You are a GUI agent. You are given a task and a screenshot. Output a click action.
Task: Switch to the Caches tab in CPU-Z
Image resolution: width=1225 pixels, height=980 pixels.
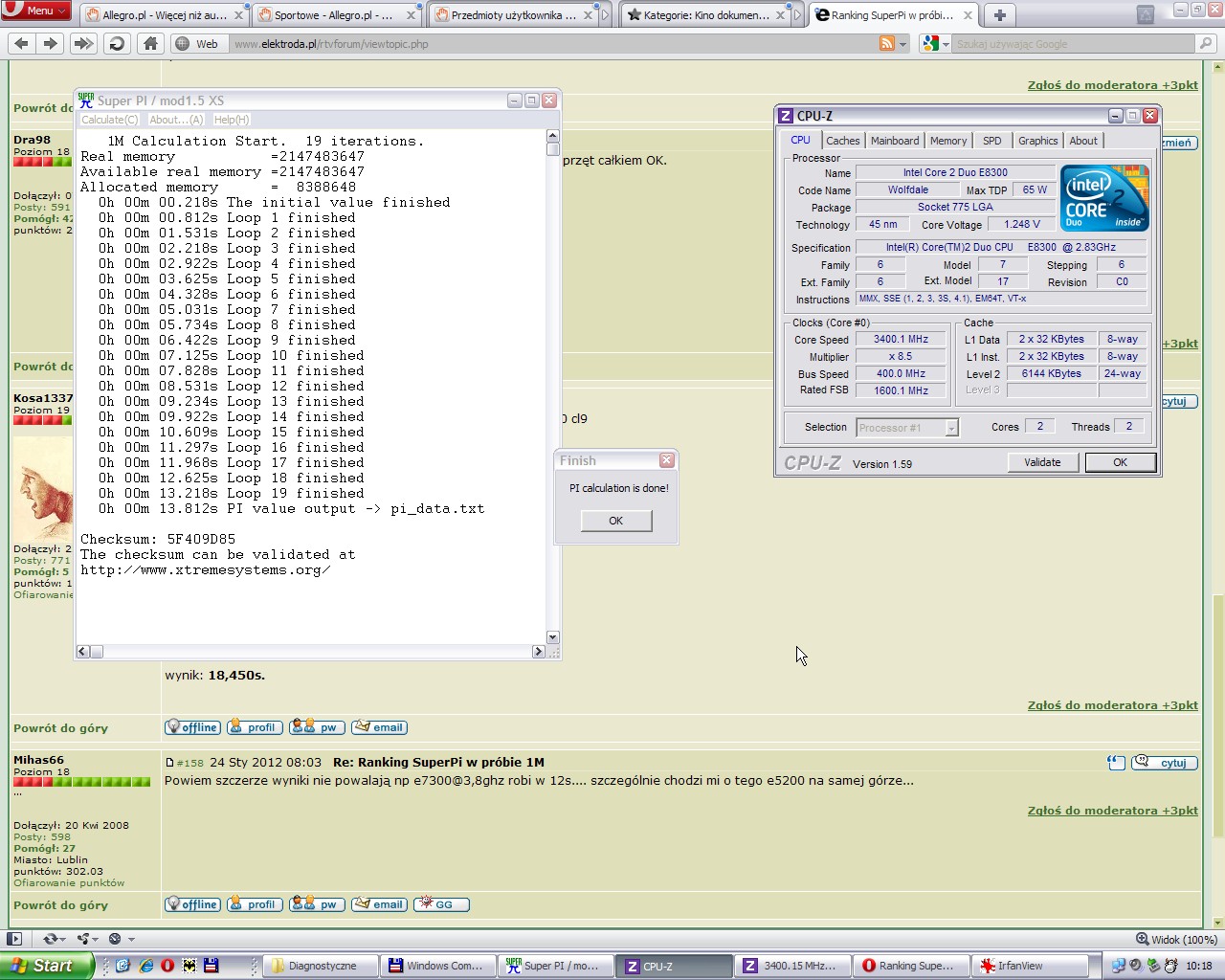tap(843, 141)
